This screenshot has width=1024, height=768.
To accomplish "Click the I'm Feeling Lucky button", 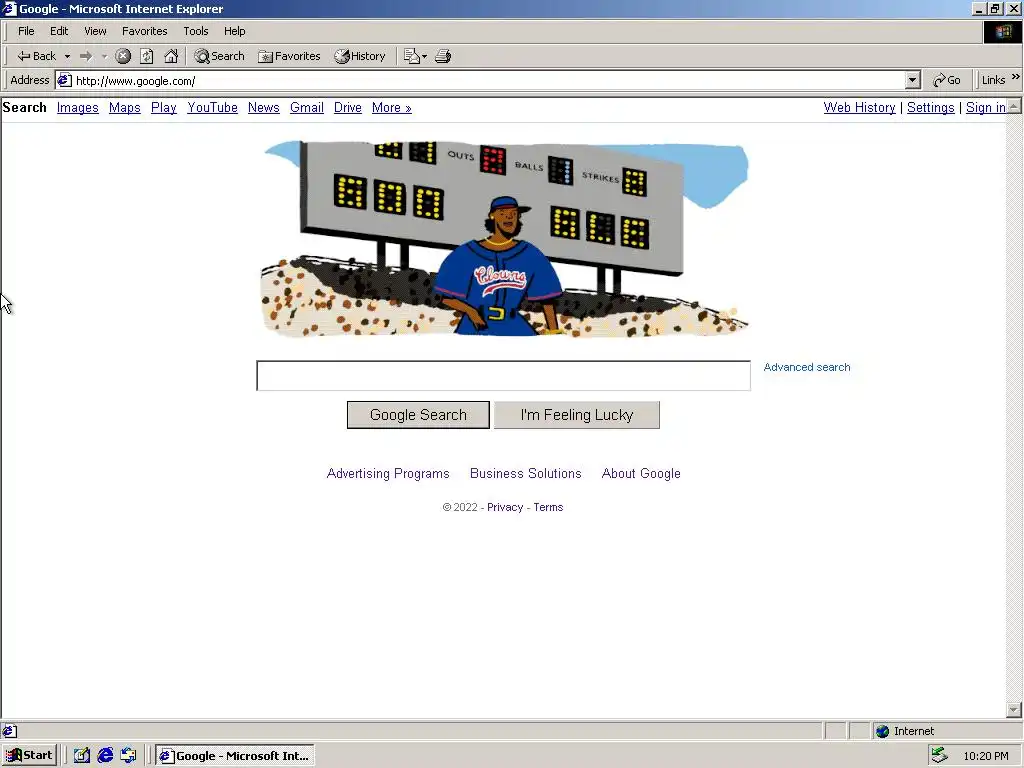I will pos(577,415).
